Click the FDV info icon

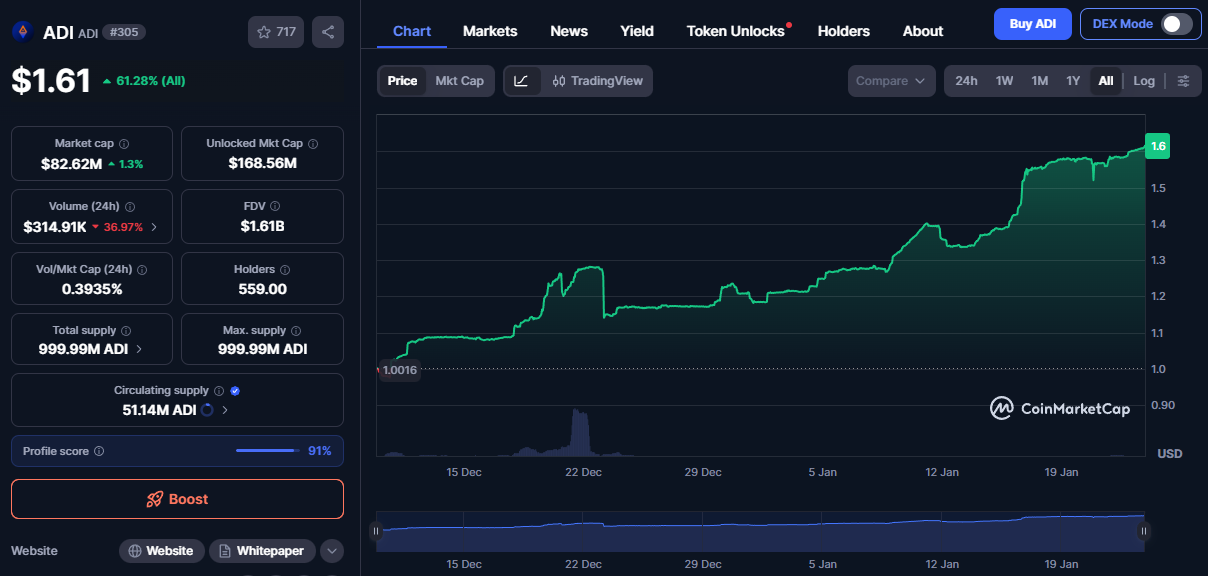coord(276,207)
